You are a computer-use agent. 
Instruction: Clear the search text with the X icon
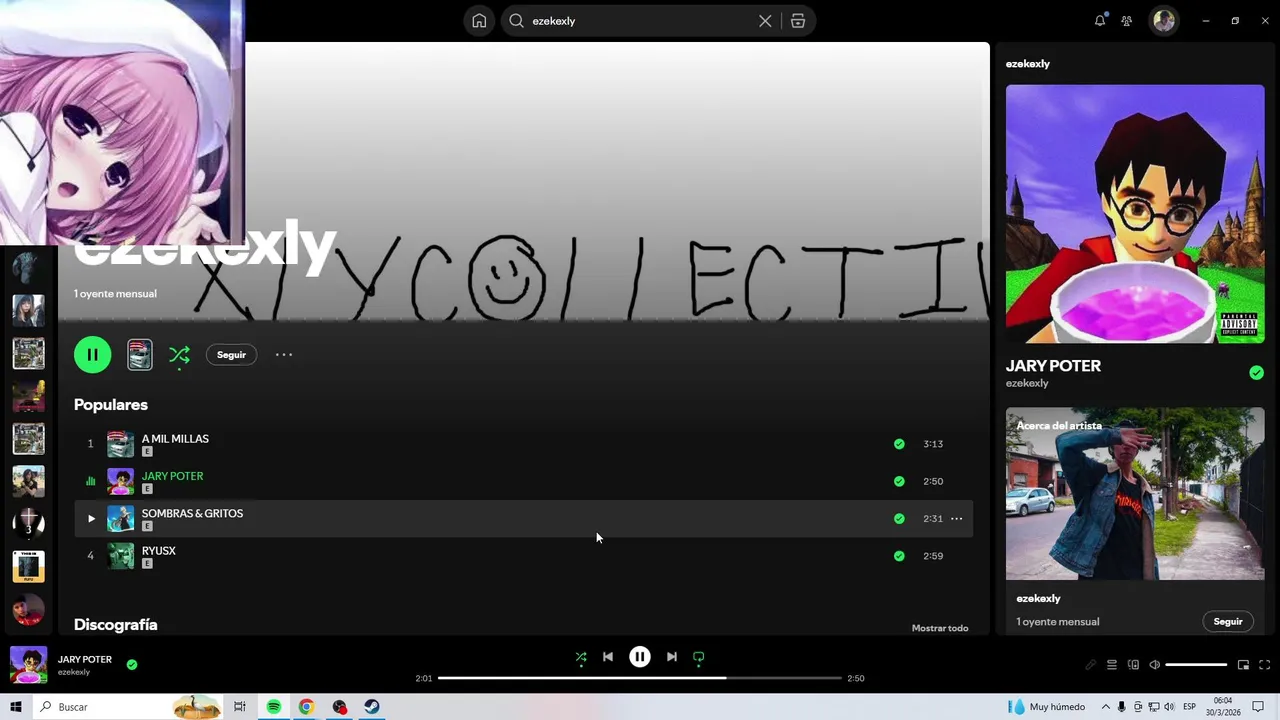(x=765, y=21)
